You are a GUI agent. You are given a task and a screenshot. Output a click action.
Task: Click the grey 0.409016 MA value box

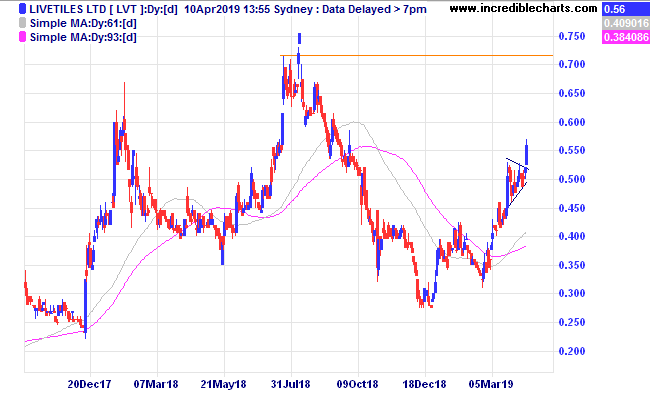pos(626,23)
